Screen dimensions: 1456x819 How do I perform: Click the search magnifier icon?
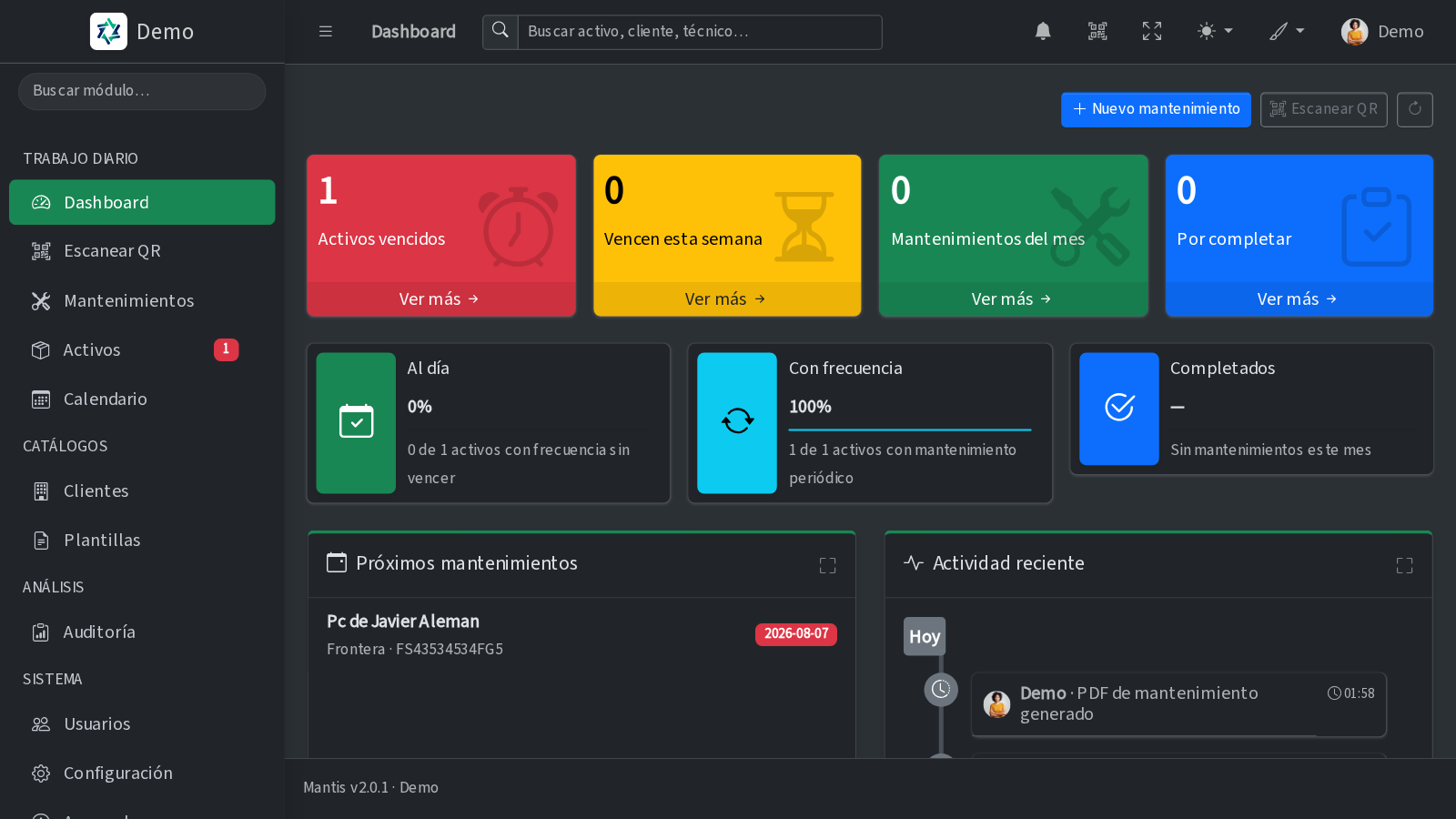click(500, 32)
